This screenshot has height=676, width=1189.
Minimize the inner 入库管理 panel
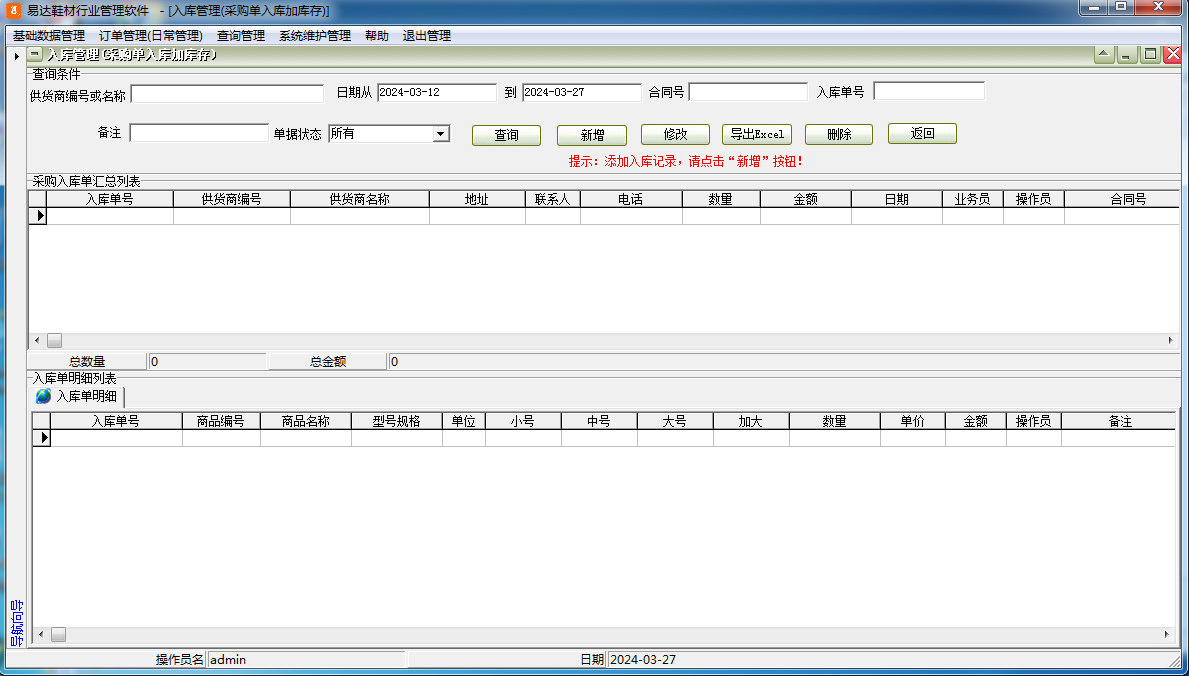[x=1127, y=55]
